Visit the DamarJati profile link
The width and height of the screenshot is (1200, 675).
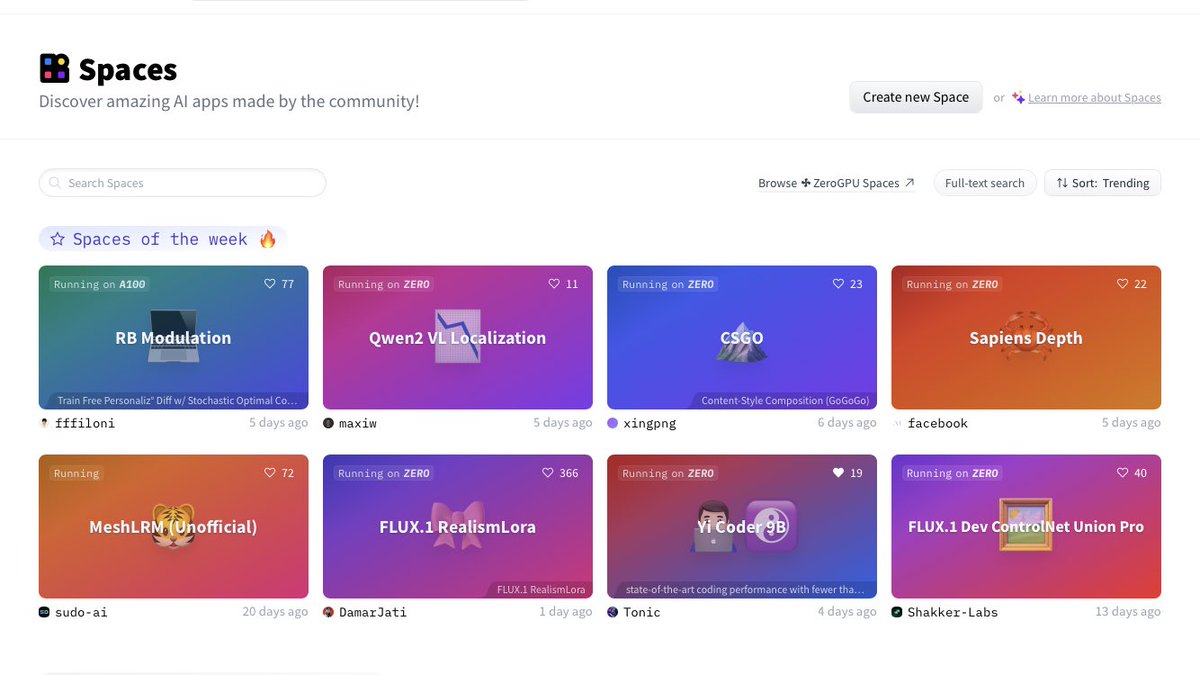point(373,612)
